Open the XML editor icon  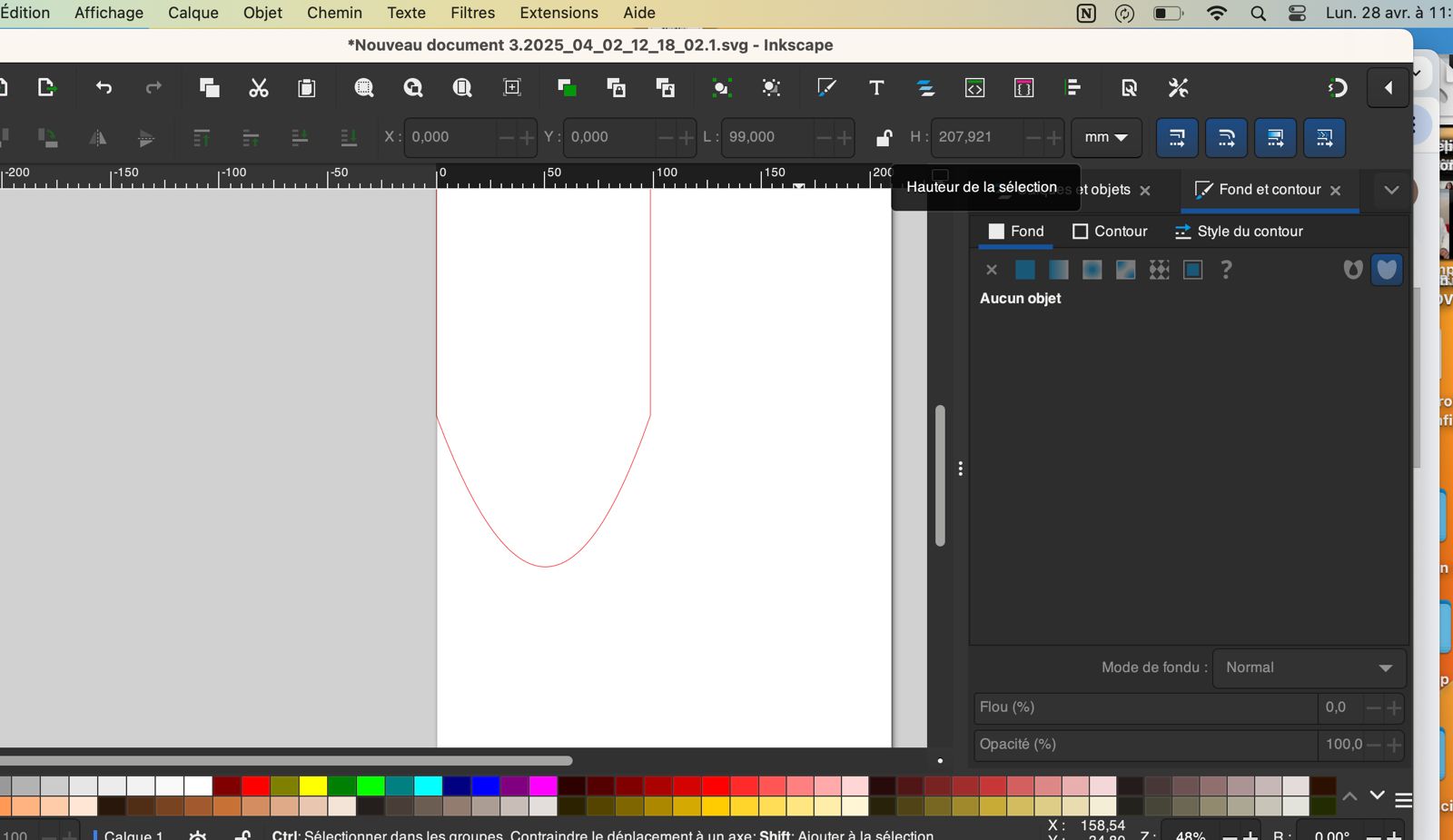(x=974, y=88)
